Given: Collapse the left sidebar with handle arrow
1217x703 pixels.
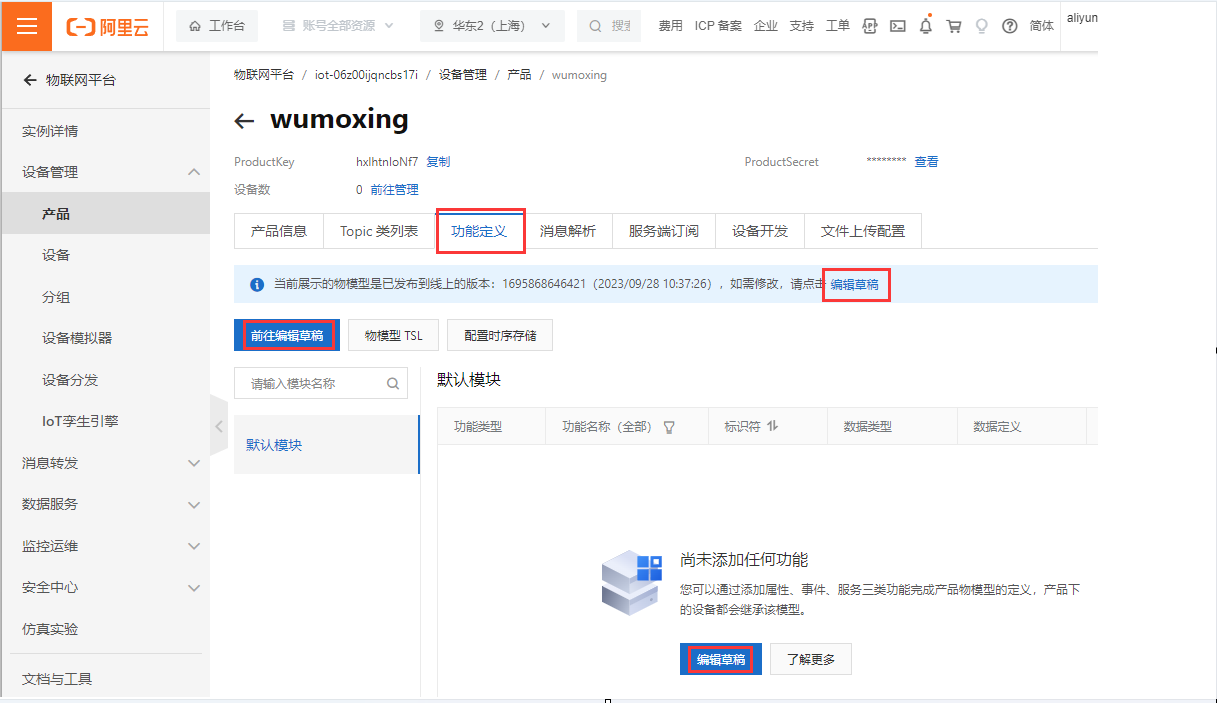Looking at the screenshot, I should tap(218, 426).
